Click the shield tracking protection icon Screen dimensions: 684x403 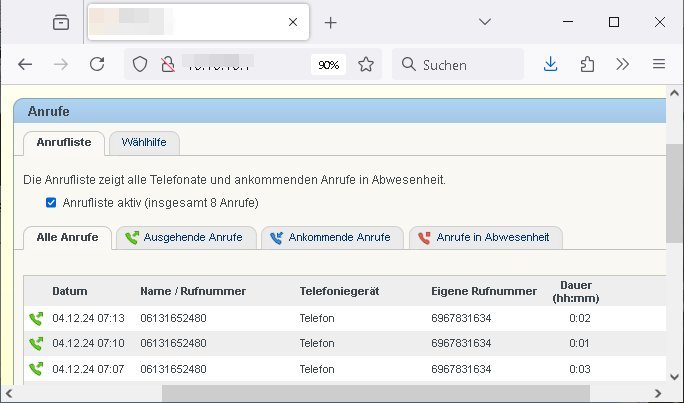(141, 64)
